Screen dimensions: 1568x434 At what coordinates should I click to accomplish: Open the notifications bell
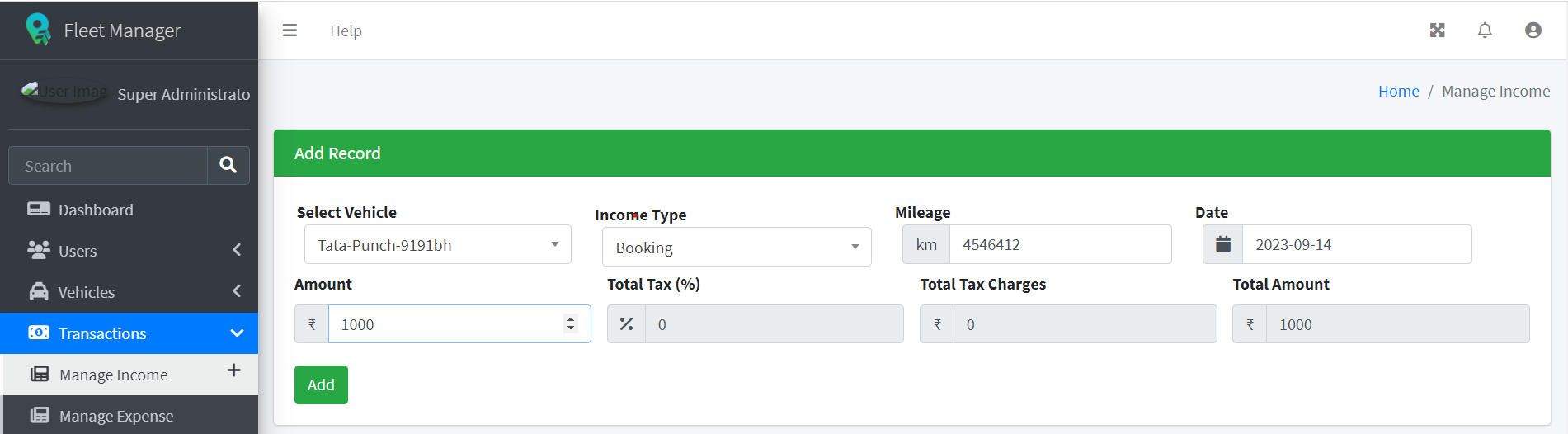[1485, 31]
